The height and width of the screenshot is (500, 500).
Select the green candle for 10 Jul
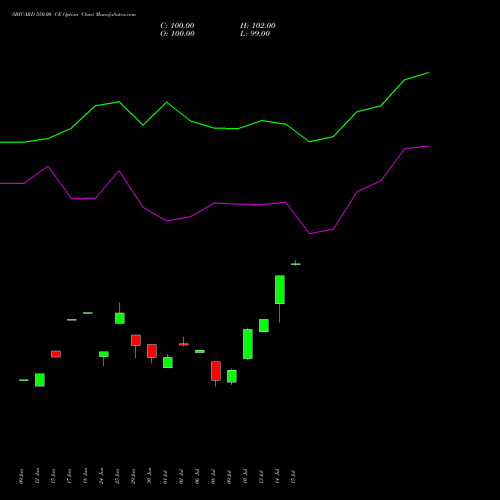pos(248,344)
